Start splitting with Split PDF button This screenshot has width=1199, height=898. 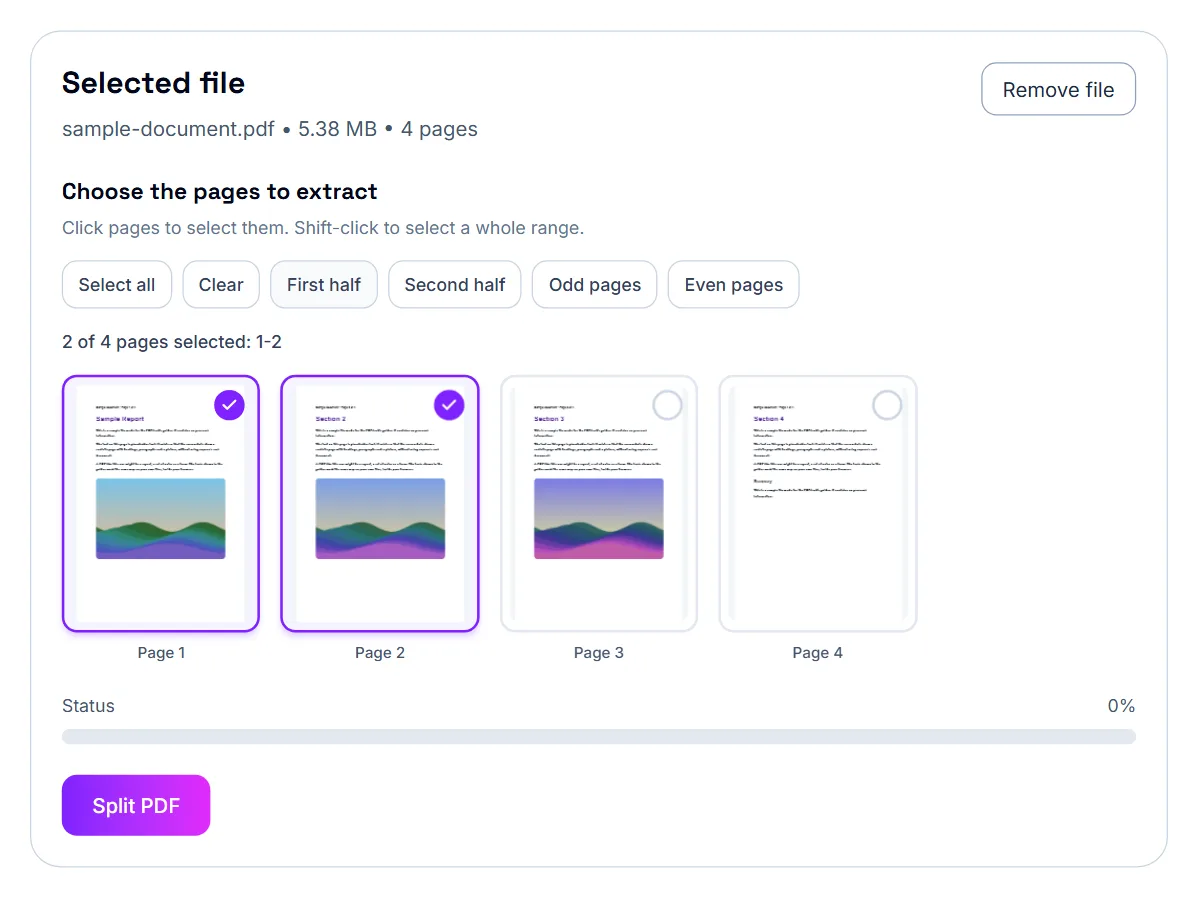[136, 805]
